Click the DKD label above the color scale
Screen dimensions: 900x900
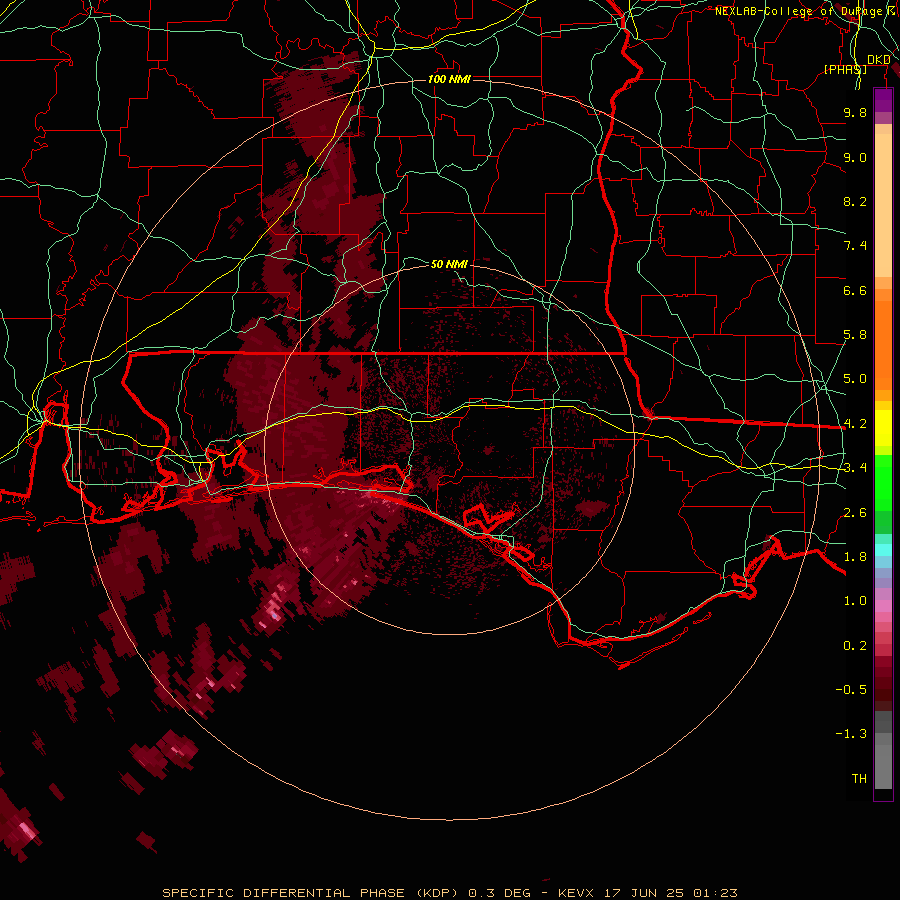click(878, 60)
